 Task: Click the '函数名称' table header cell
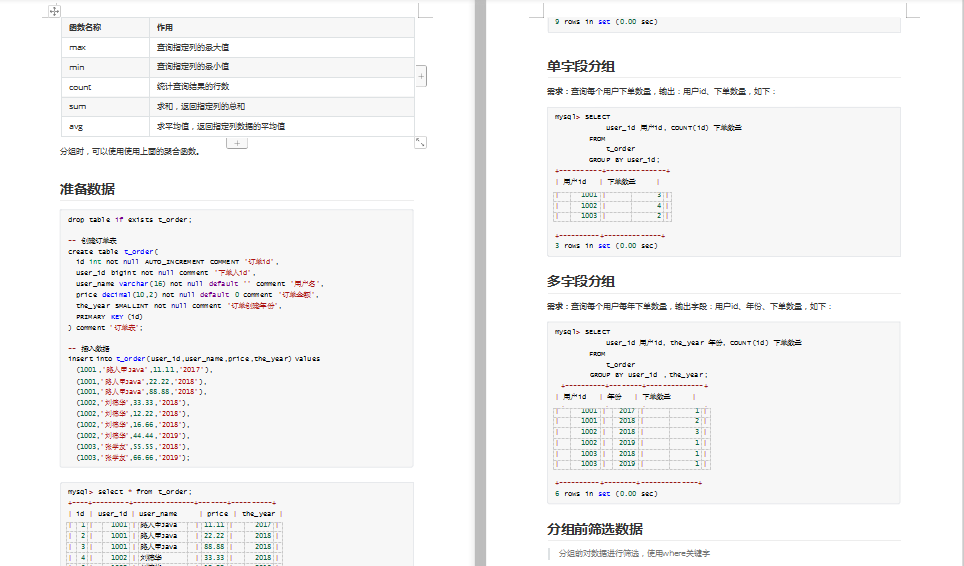pos(105,28)
